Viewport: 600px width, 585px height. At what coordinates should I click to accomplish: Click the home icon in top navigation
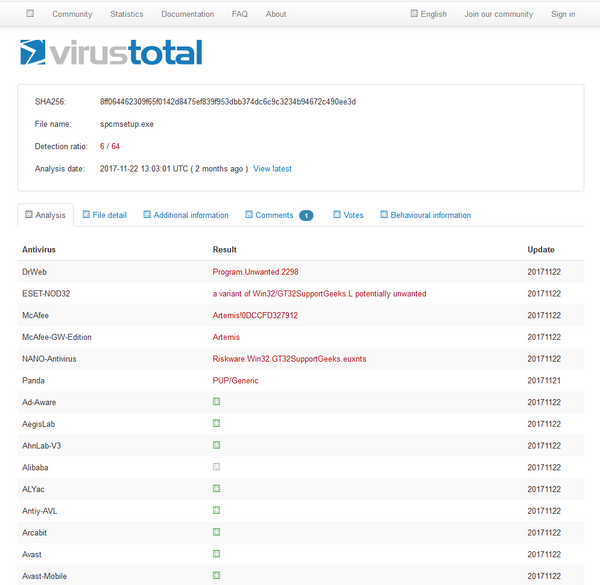point(30,14)
